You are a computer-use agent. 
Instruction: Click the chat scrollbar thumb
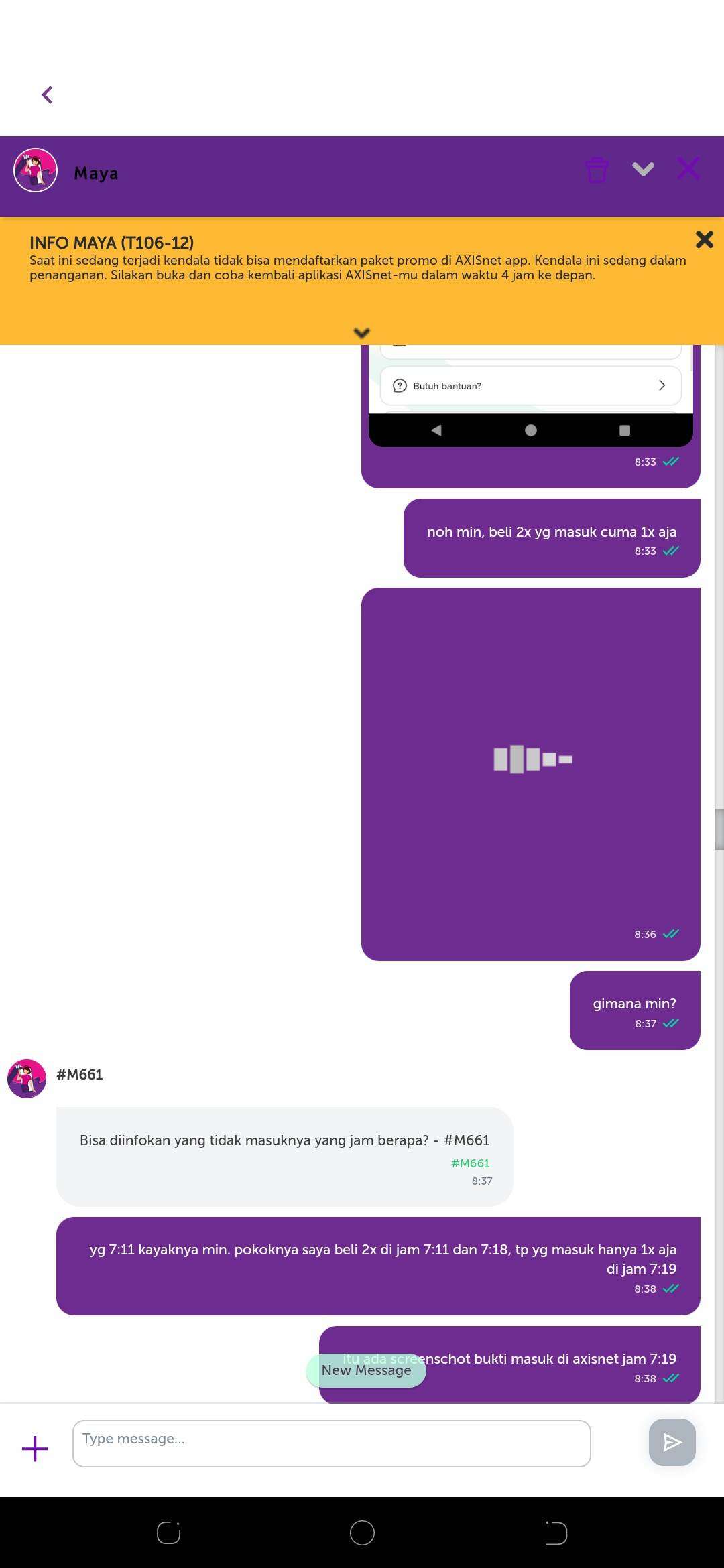719,829
